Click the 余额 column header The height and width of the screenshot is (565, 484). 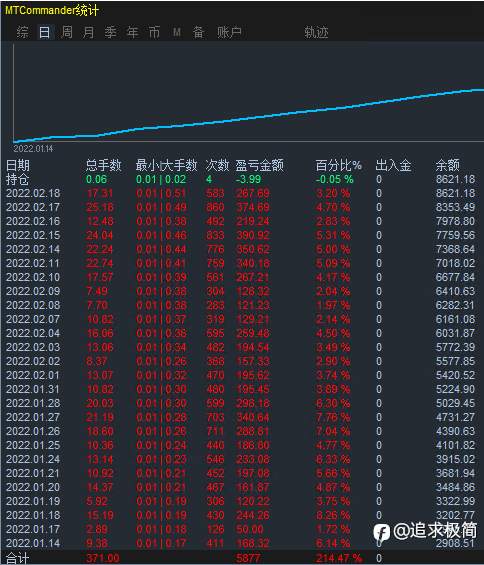(x=448, y=165)
